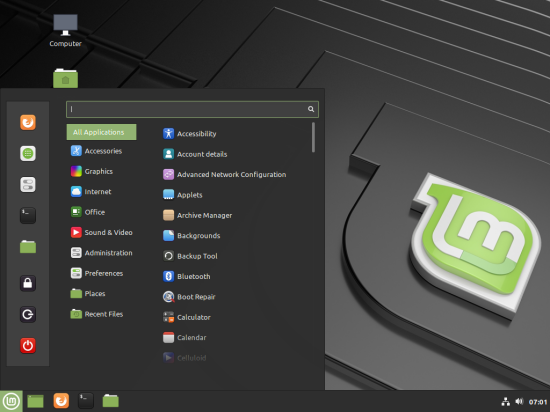Click the volume speaker tray icon

coord(519,401)
